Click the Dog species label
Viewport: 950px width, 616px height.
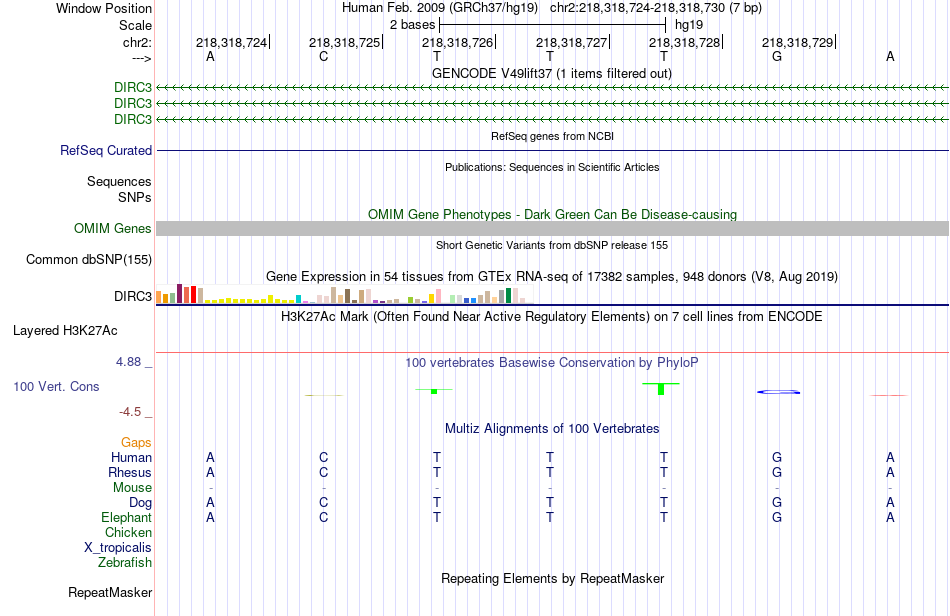(140, 503)
